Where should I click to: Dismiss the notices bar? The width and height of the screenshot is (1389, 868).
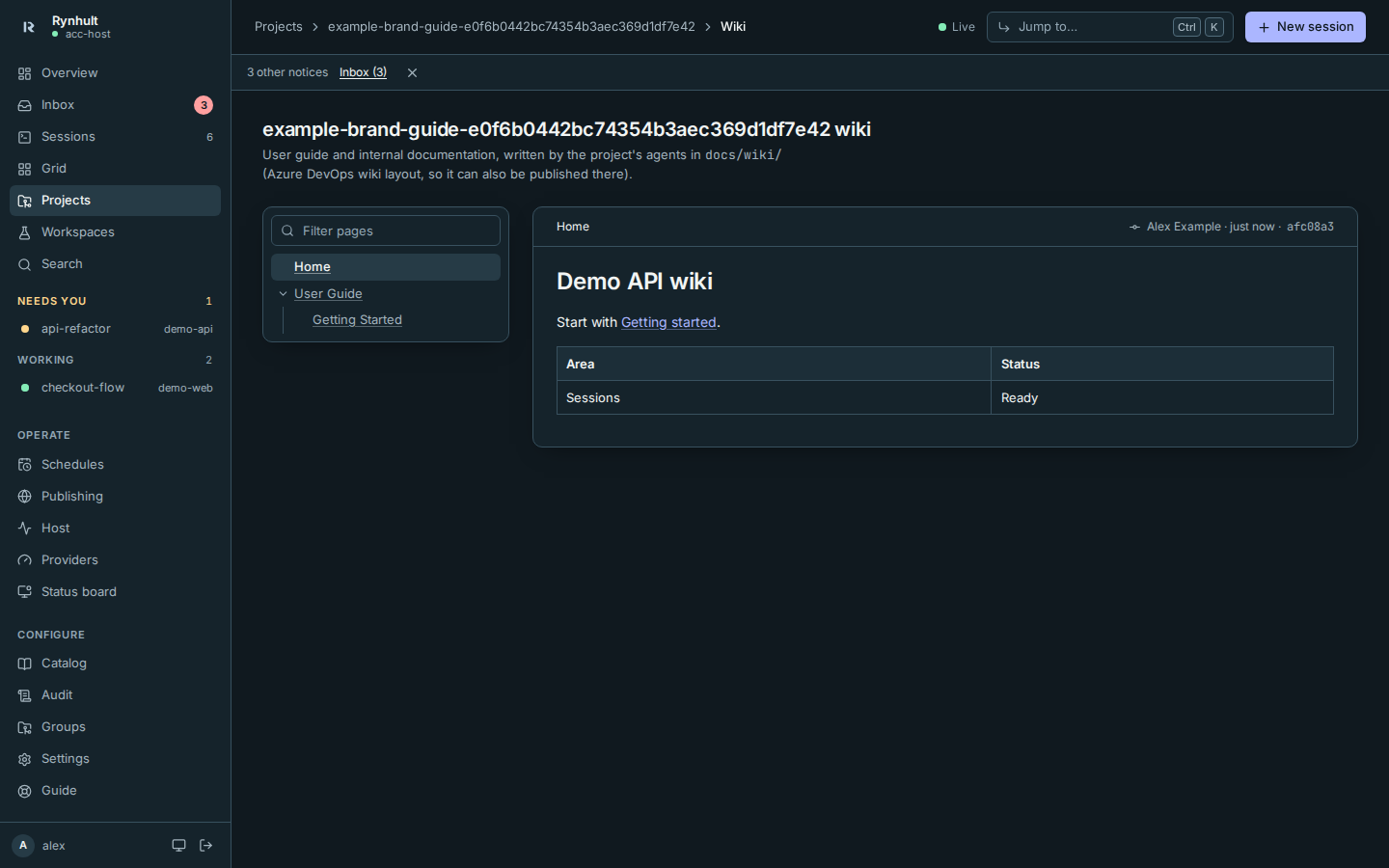(x=412, y=72)
